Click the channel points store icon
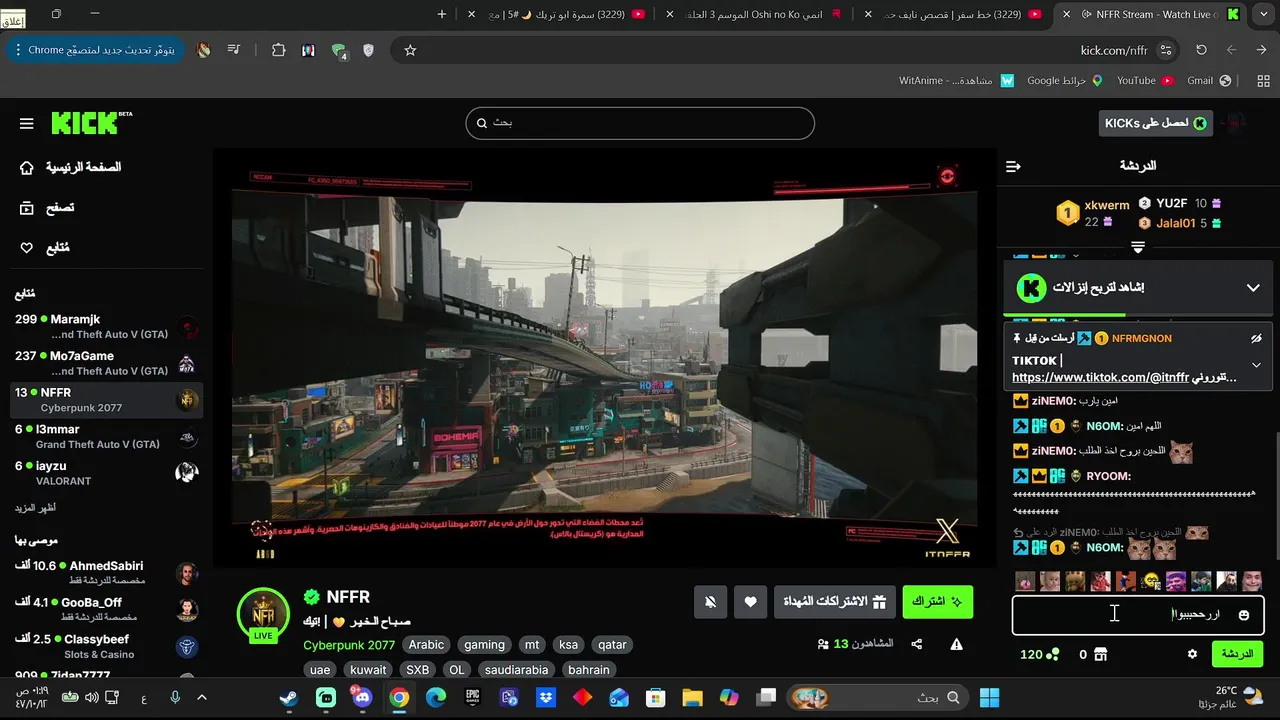Viewport: 1280px width, 720px height. tap(1100, 654)
